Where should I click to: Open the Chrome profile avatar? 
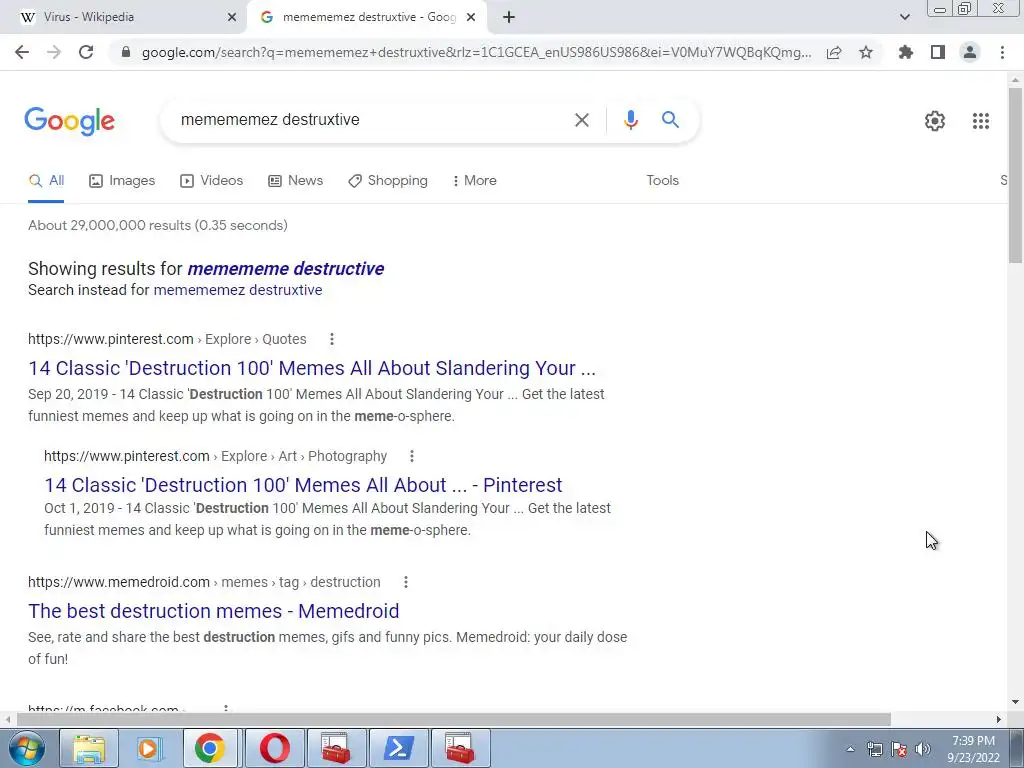pyautogui.click(x=970, y=52)
